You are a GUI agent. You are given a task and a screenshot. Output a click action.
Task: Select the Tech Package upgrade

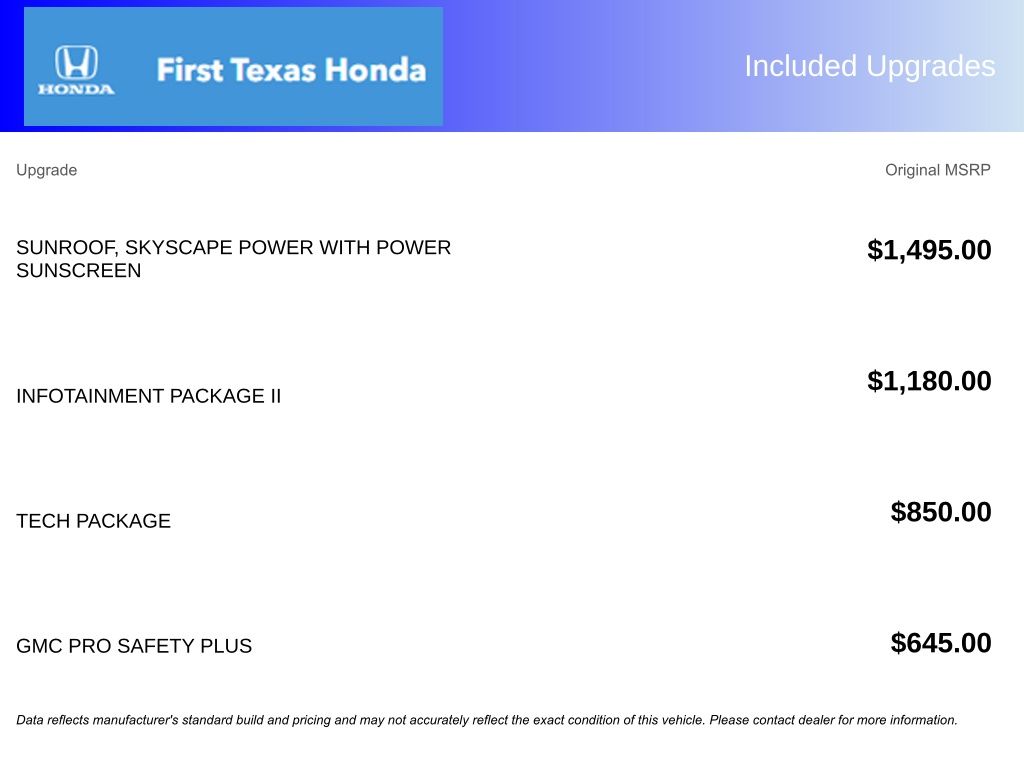(x=93, y=521)
